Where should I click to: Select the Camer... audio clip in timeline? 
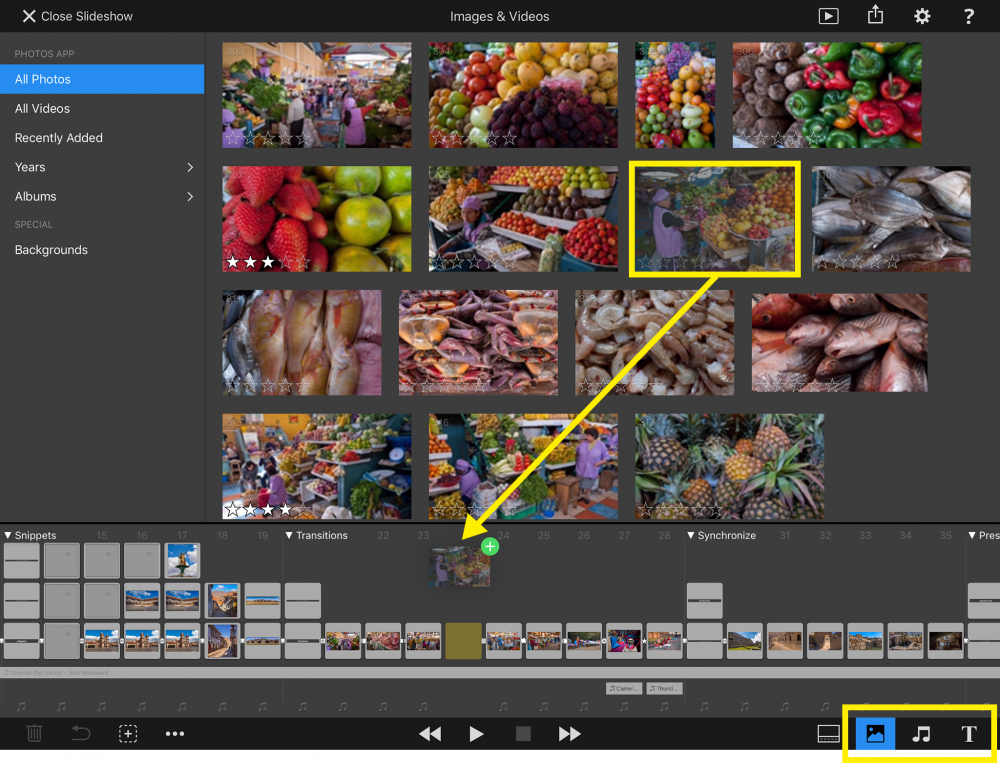click(x=624, y=688)
